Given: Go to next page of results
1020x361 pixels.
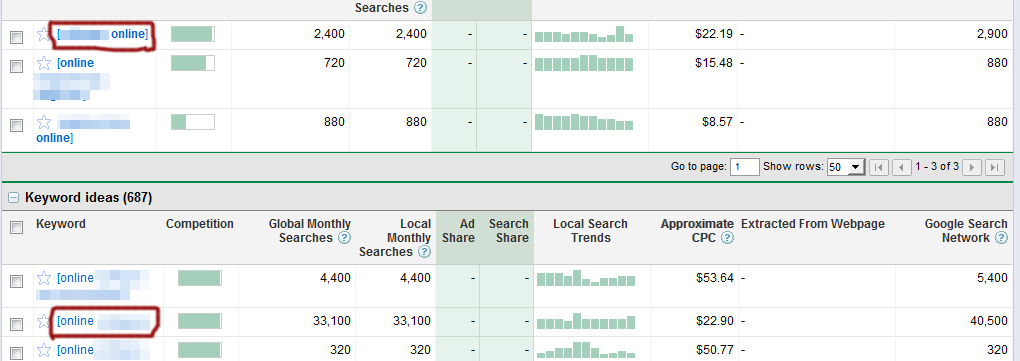Looking at the screenshot, I should tap(971, 167).
